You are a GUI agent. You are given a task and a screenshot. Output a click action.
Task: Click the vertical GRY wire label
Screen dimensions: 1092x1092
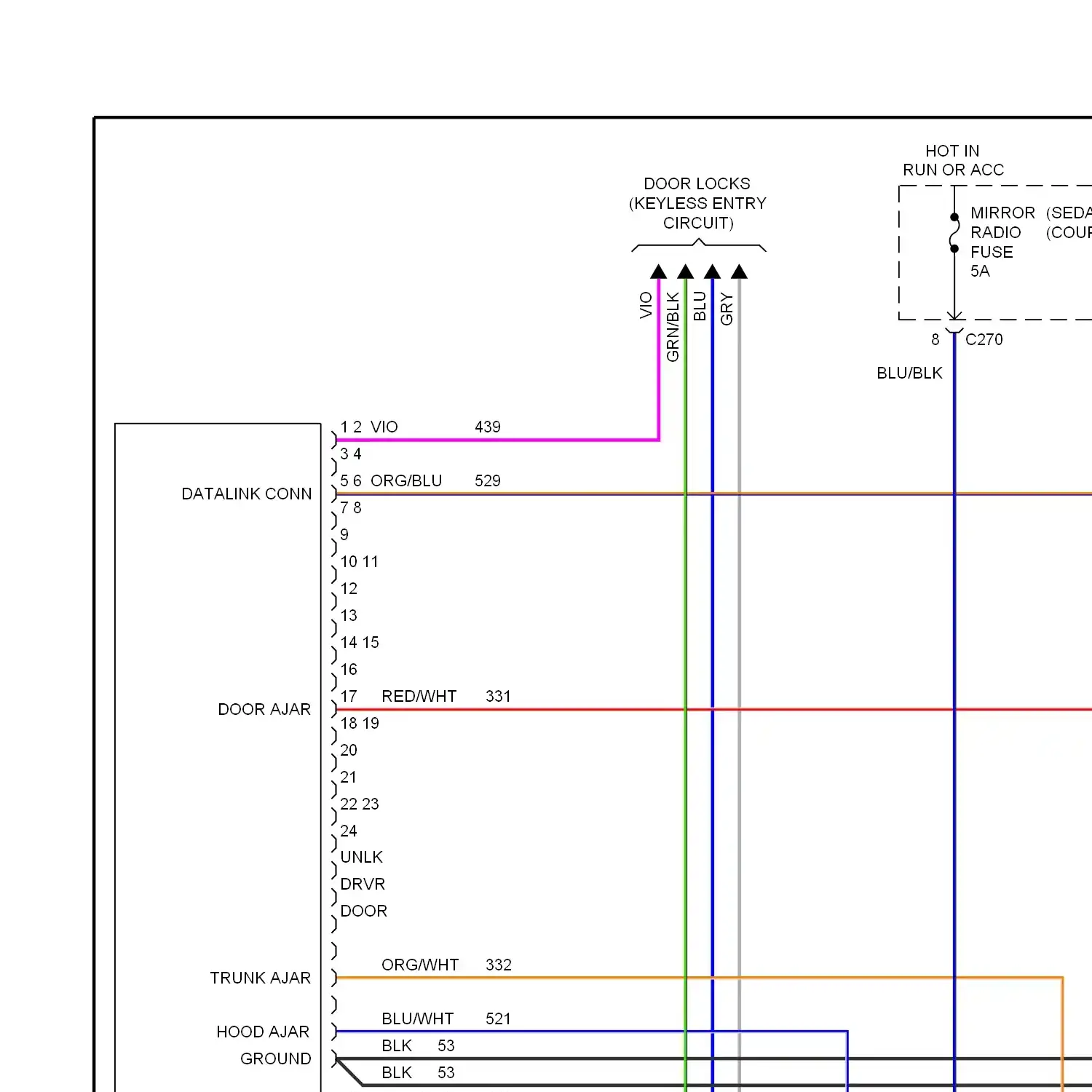[726, 309]
